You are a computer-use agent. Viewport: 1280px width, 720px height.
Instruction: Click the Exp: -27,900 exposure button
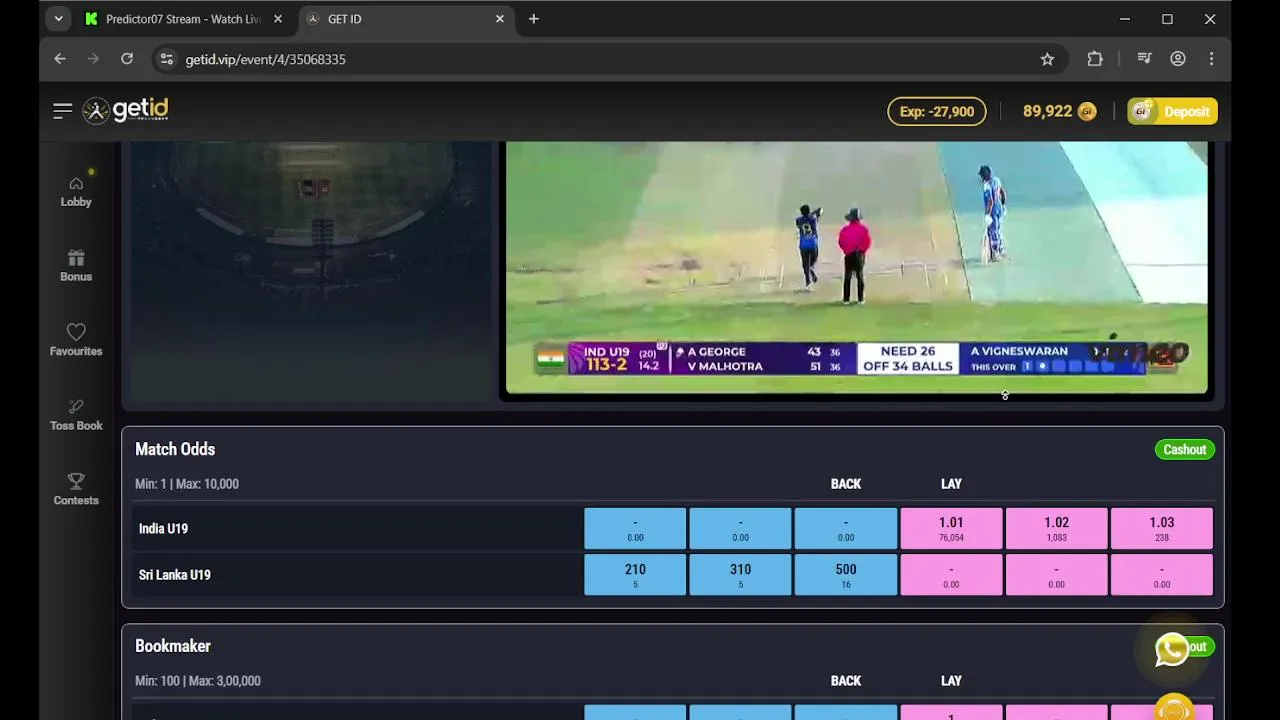point(937,111)
